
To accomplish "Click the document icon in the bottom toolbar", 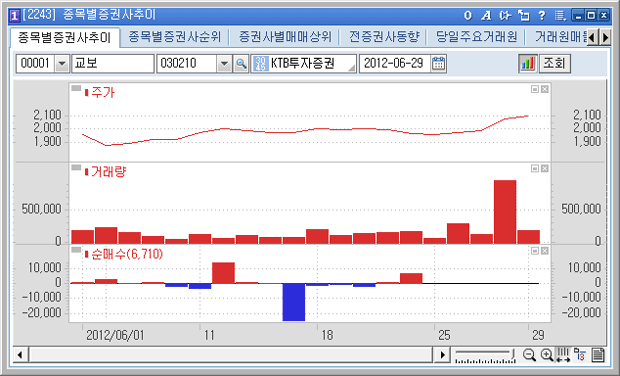I will coord(598,355).
